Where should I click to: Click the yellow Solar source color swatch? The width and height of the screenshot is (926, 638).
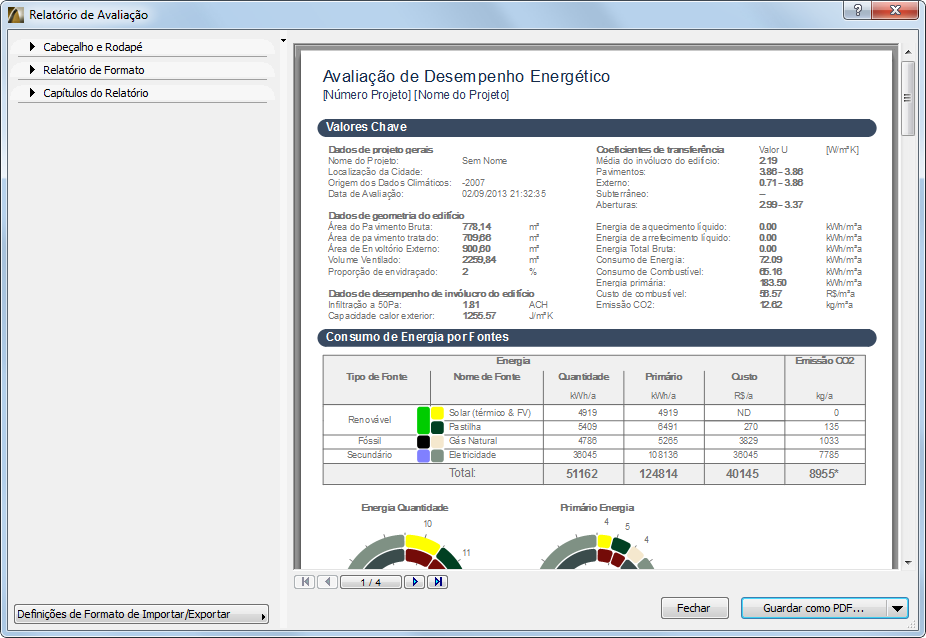point(438,413)
